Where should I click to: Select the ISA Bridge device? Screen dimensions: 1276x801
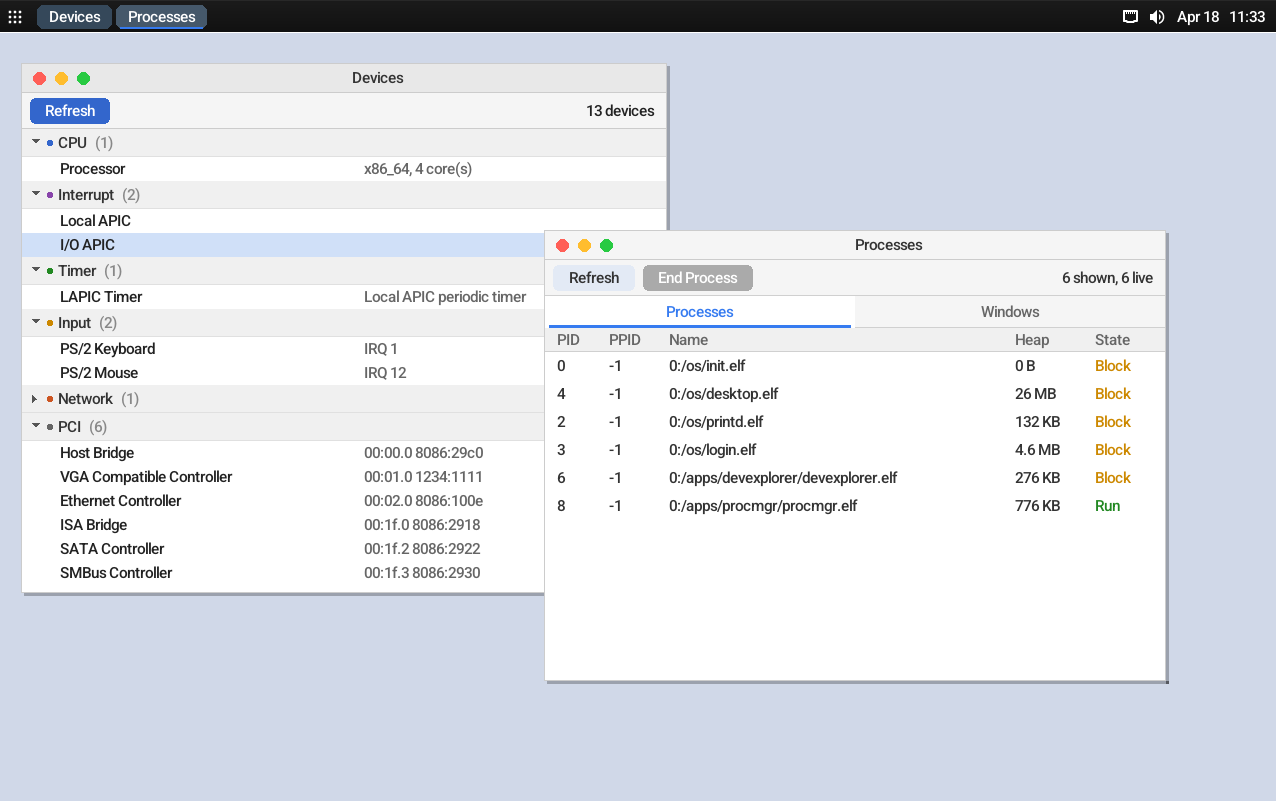(284, 525)
